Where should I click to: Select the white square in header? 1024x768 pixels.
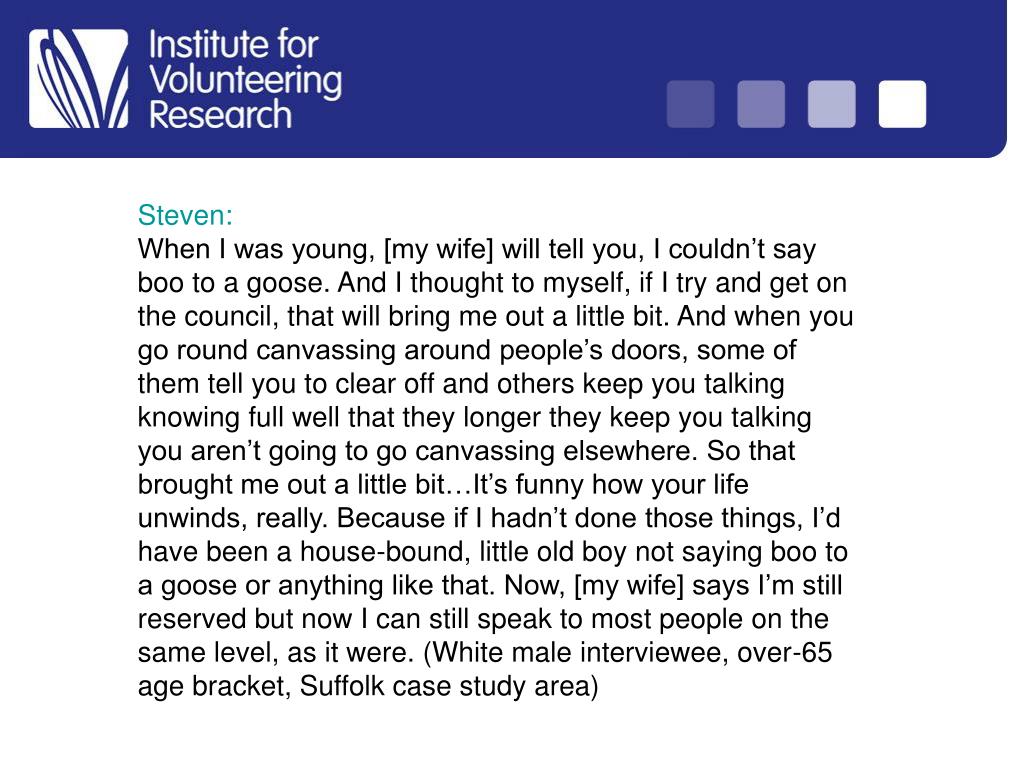point(902,104)
